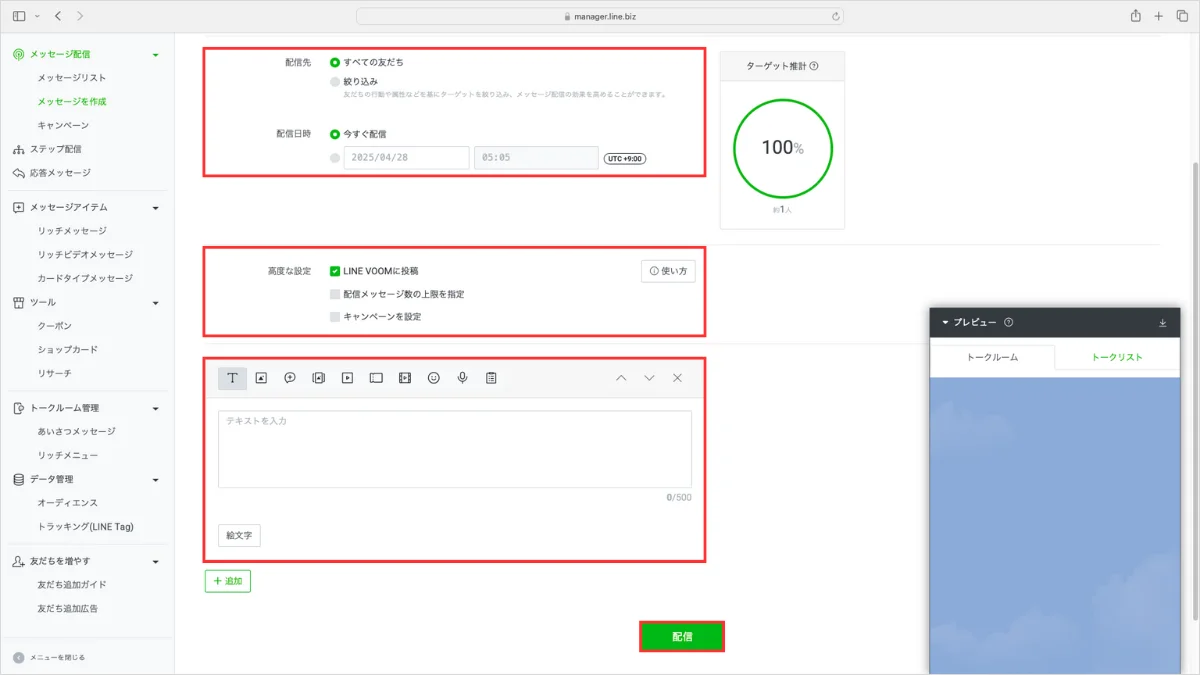Open カードタイプメッセージ in sidebar
Viewport: 1200px width, 675px height.
point(85,278)
